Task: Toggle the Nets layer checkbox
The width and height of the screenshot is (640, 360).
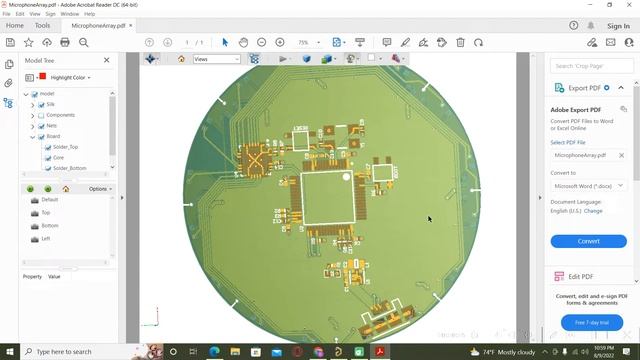Action: click(41, 126)
